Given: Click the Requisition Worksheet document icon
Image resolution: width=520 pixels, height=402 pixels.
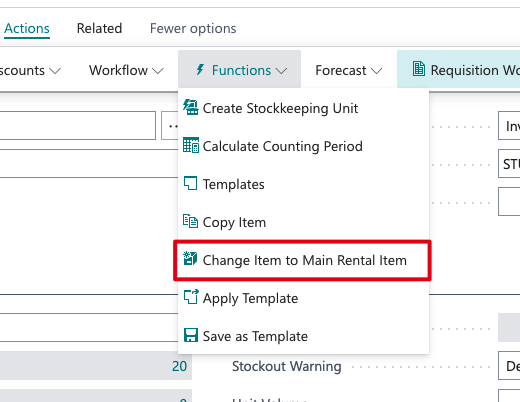Looking at the screenshot, I should pyautogui.click(x=419, y=69).
